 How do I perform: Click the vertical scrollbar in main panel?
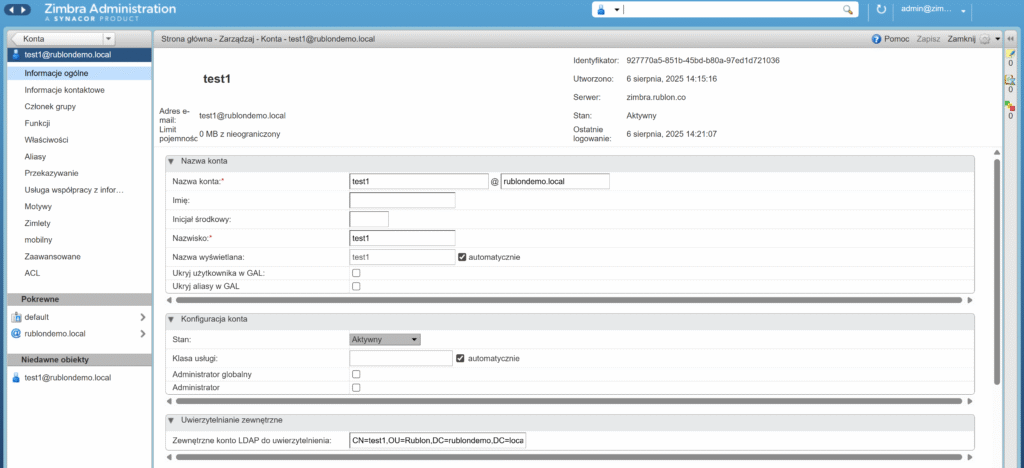pos(997,270)
